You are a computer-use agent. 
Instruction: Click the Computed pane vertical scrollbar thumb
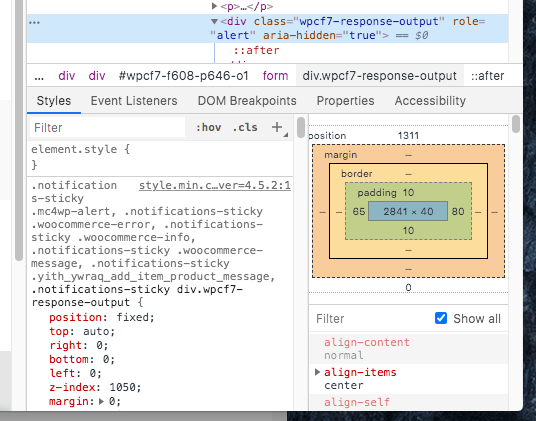pos(516,124)
